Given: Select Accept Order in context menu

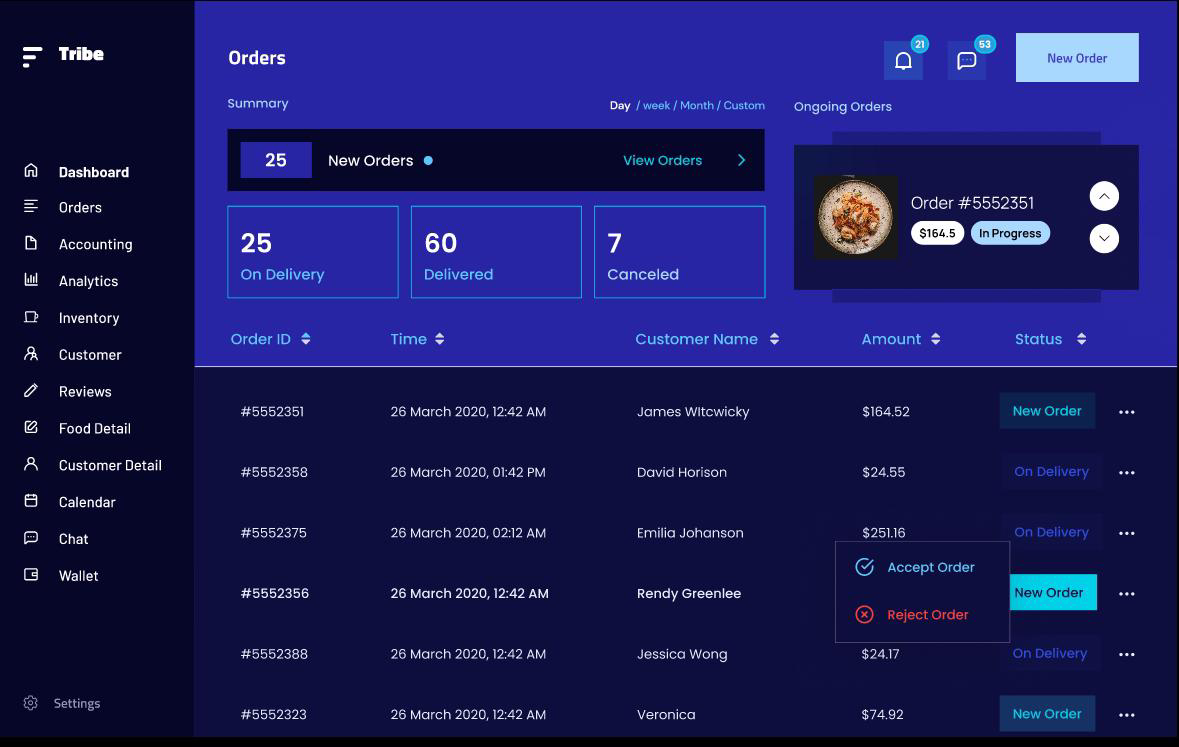Looking at the screenshot, I should point(930,567).
